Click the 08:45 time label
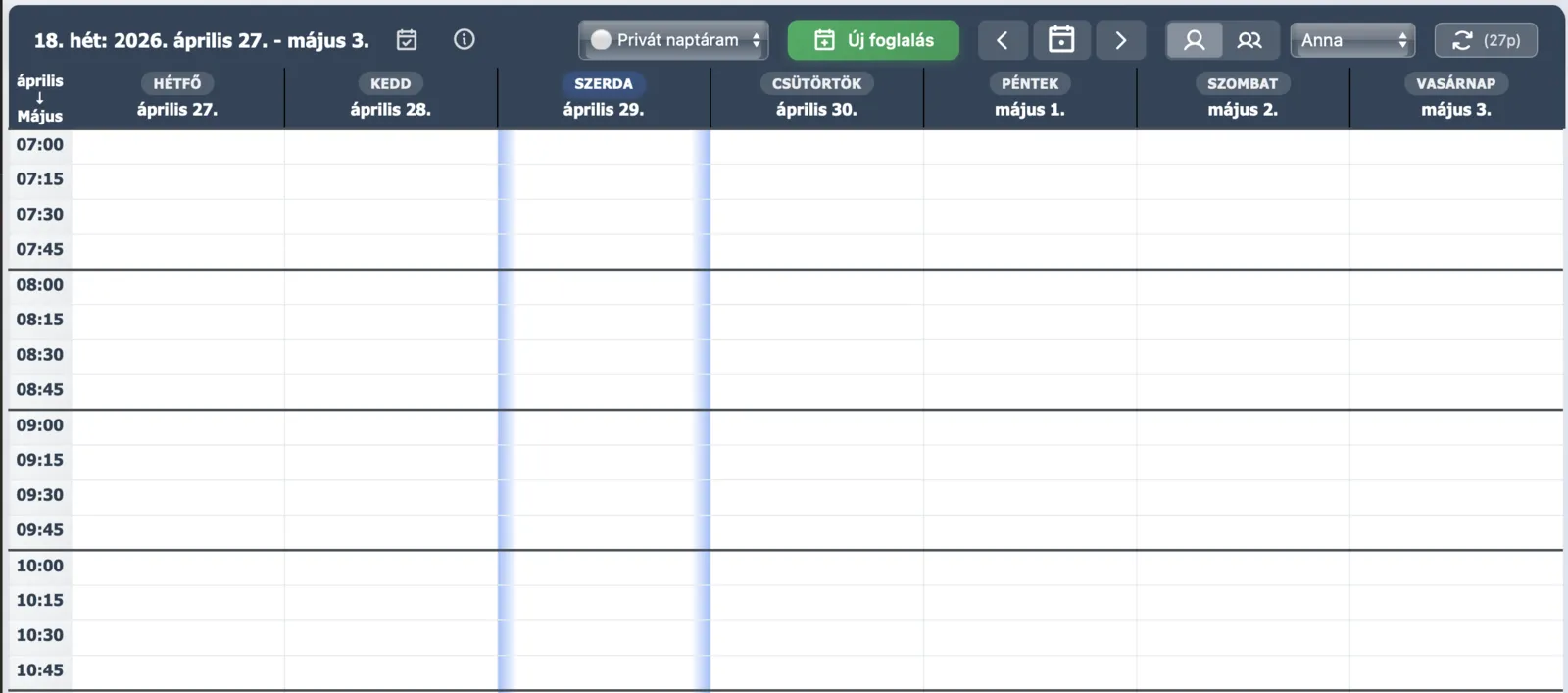 click(x=40, y=390)
